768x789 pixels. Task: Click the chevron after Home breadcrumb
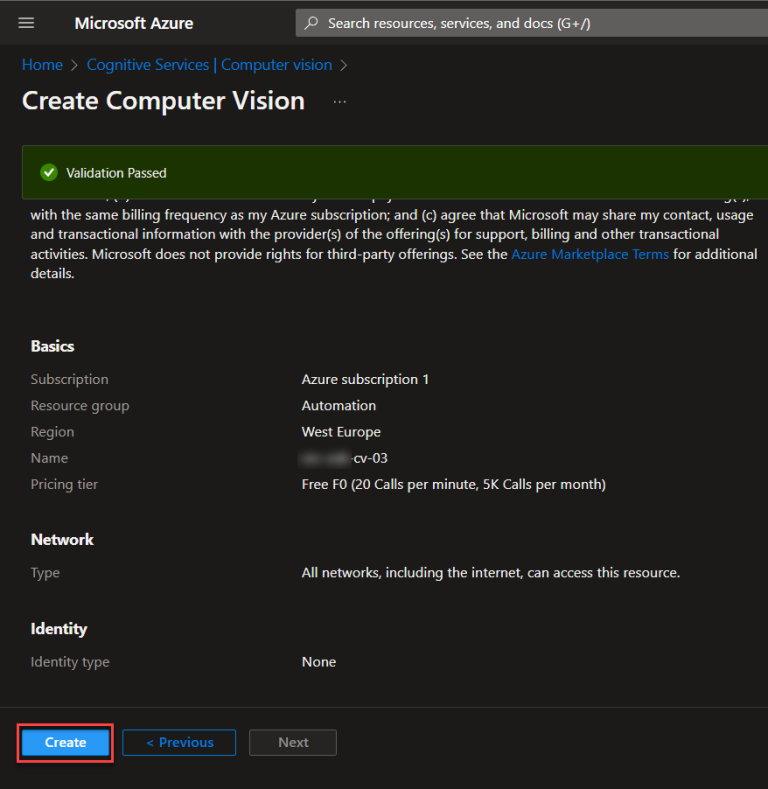tap(74, 65)
